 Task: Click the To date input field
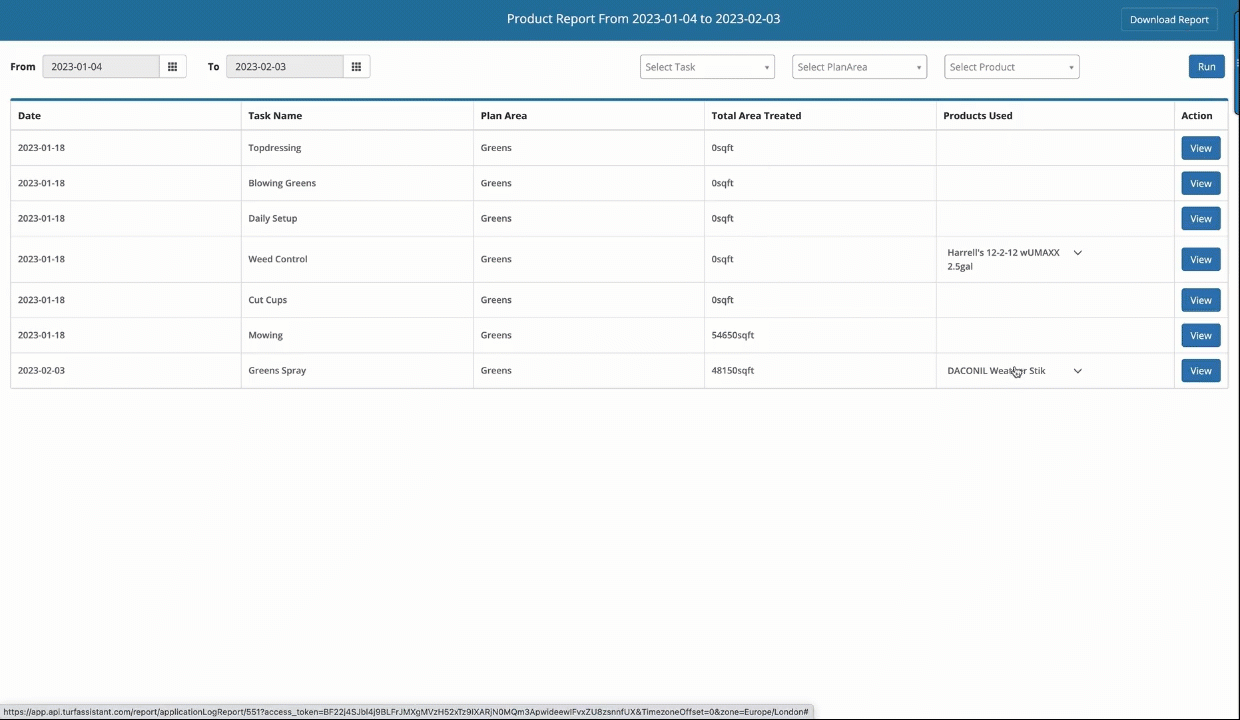(x=284, y=66)
